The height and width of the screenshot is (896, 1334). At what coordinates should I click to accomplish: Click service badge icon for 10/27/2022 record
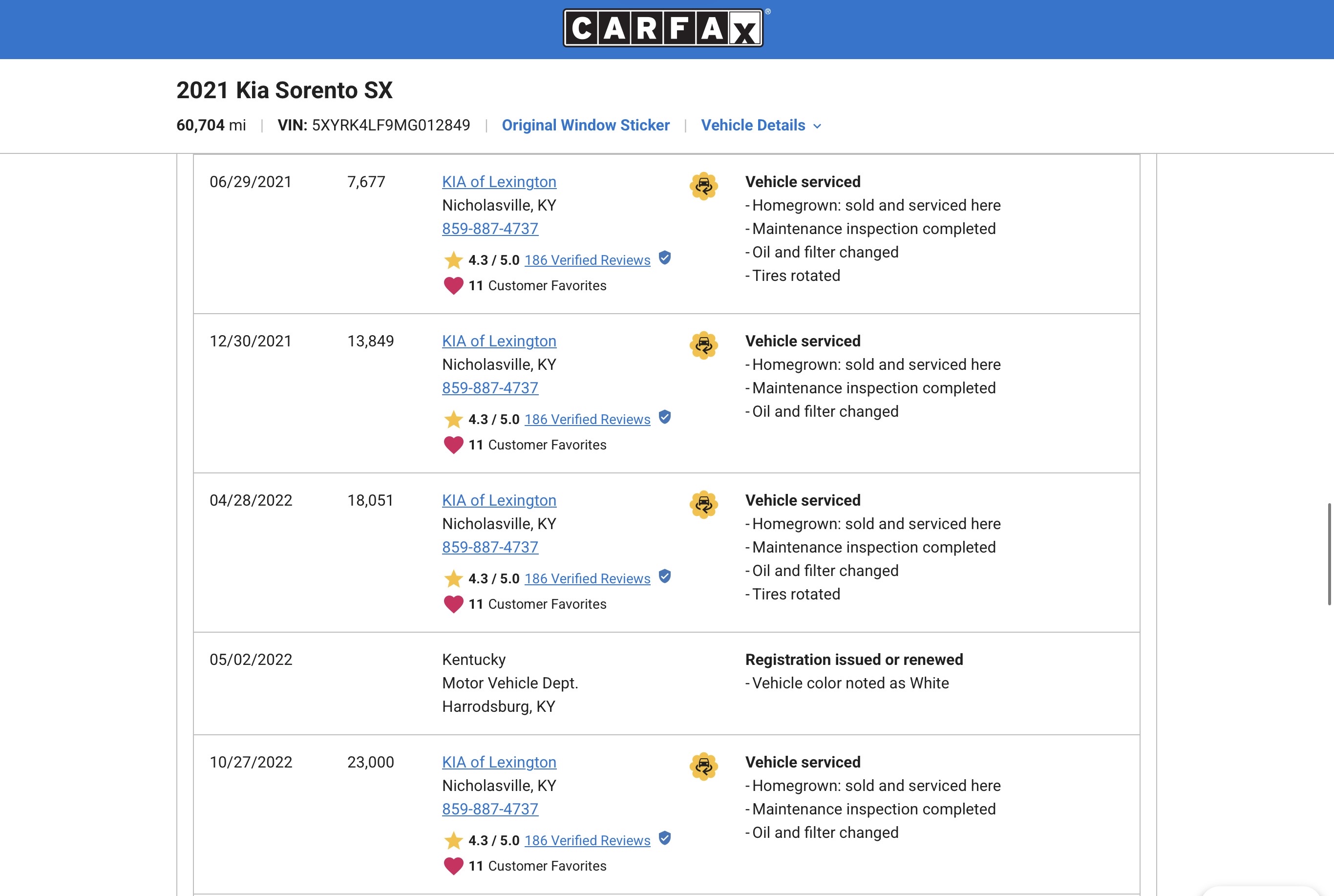[704, 766]
